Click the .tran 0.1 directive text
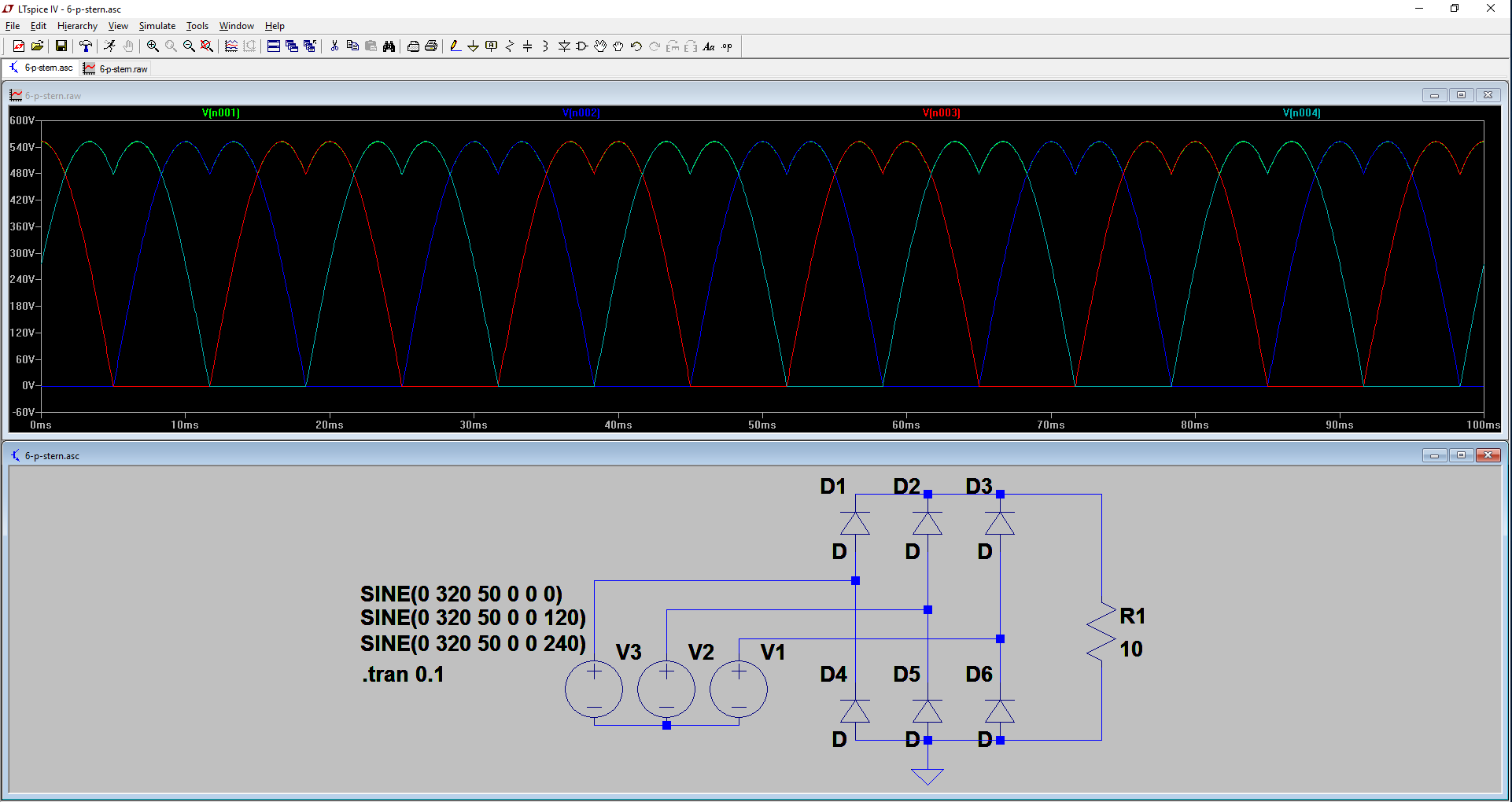The image size is (1512, 802). tap(403, 675)
